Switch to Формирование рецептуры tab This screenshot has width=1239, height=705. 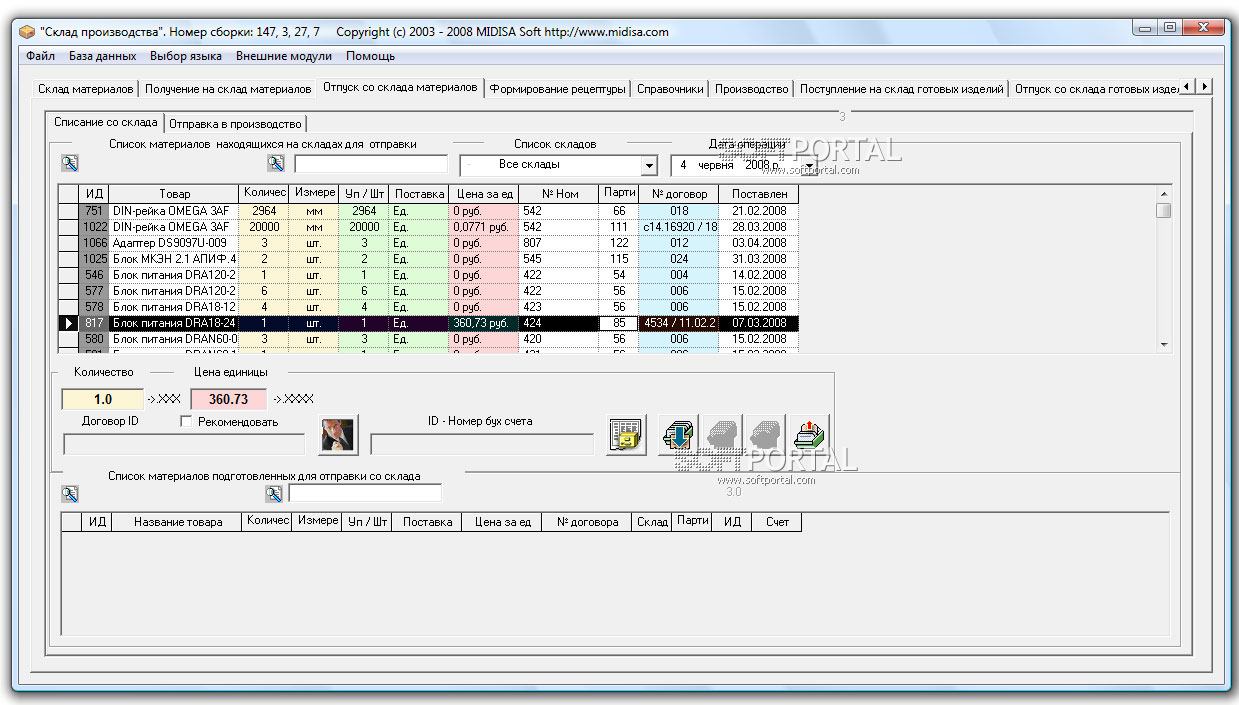click(558, 89)
